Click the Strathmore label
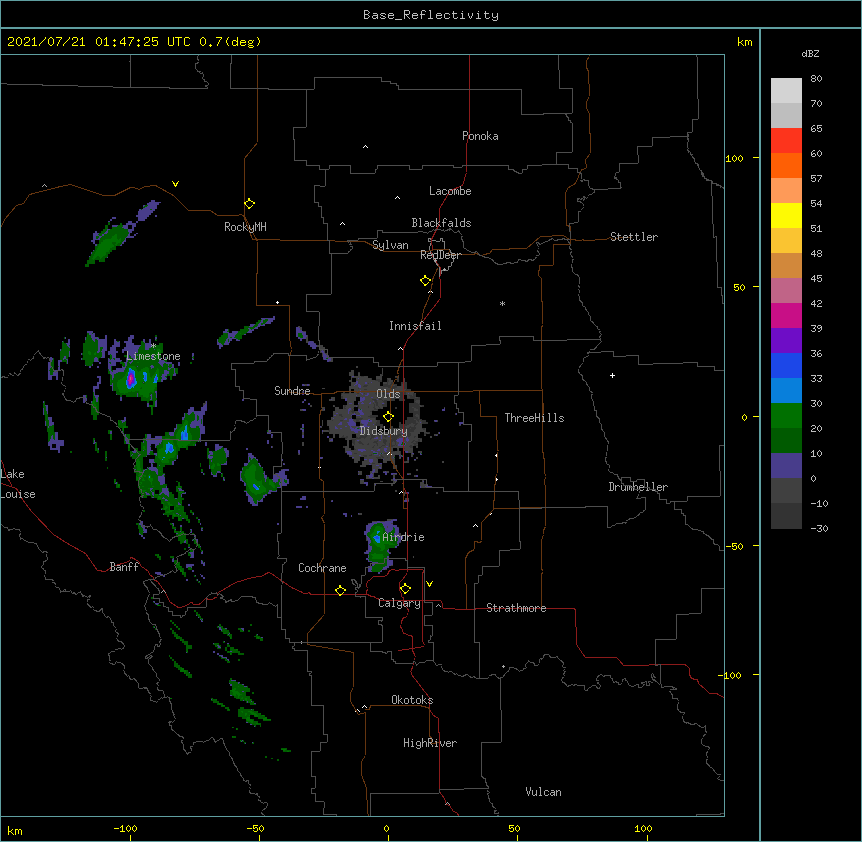 pyautogui.click(x=516, y=608)
